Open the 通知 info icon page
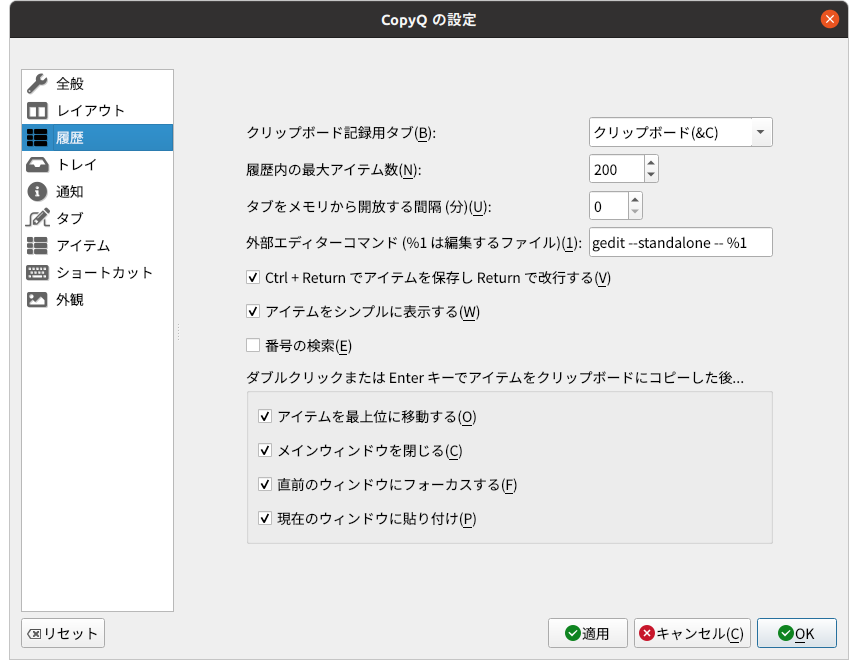 [x=37, y=191]
